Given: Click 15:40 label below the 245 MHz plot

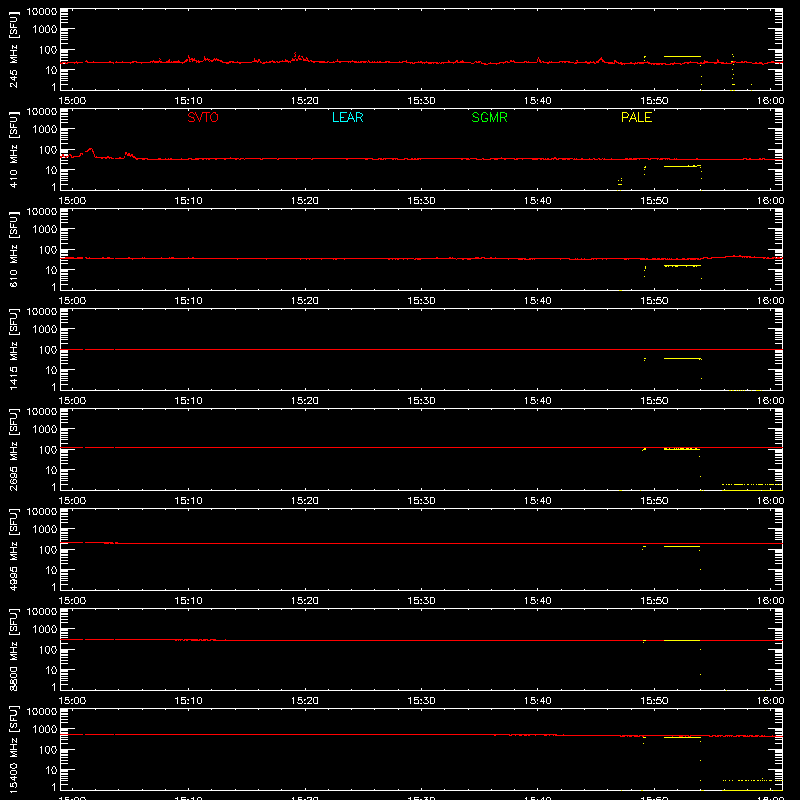Looking at the screenshot, I should coord(538,101).
